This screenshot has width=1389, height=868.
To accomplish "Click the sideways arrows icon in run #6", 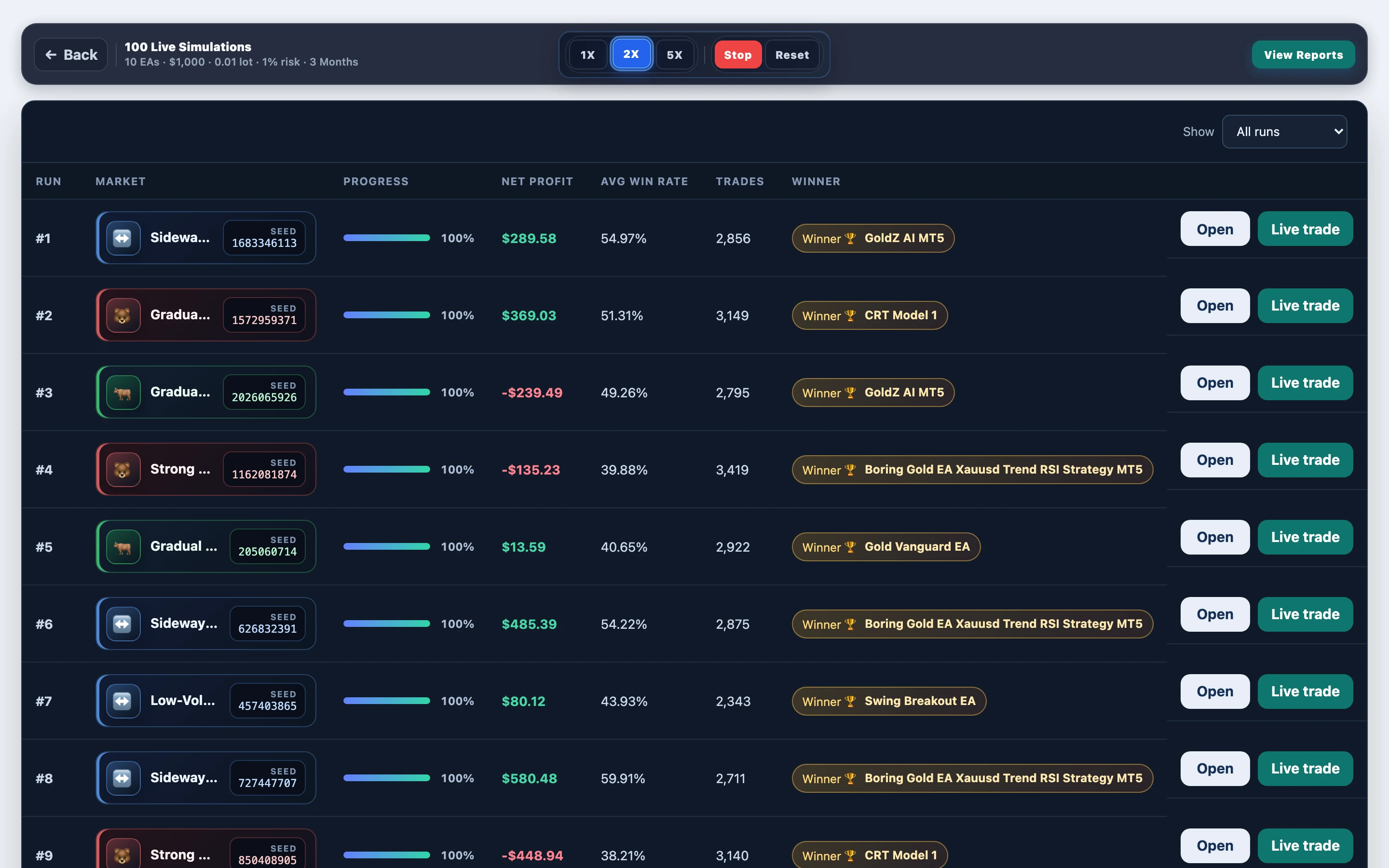I will [x=123, y=624].
